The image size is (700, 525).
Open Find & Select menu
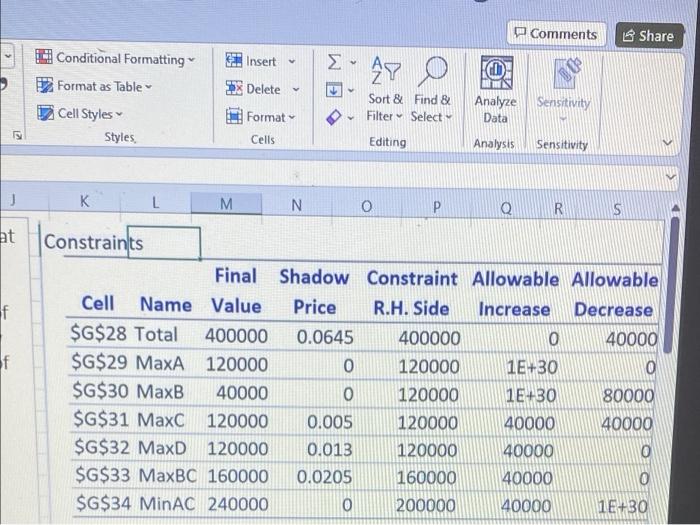click(432, 90)
